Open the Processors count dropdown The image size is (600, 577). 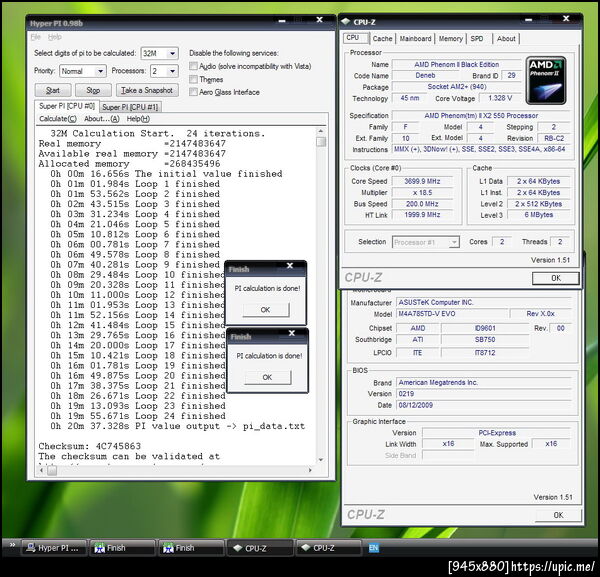point(173,71)
